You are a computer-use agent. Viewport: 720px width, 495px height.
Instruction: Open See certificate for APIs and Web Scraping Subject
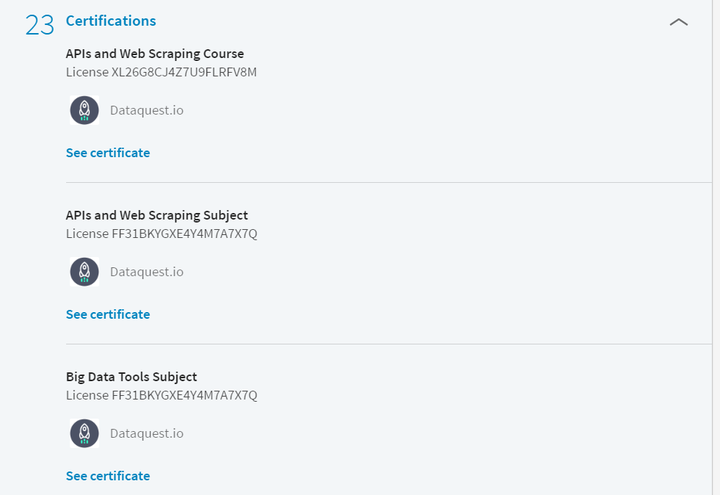point(108,314)
